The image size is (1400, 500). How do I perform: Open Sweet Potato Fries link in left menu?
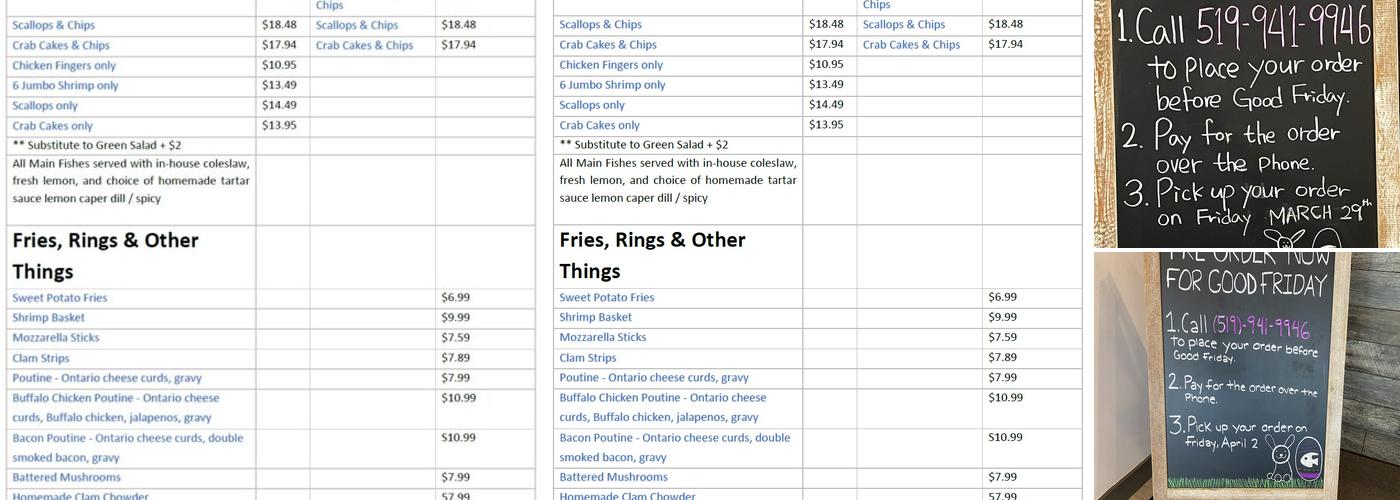60,298
